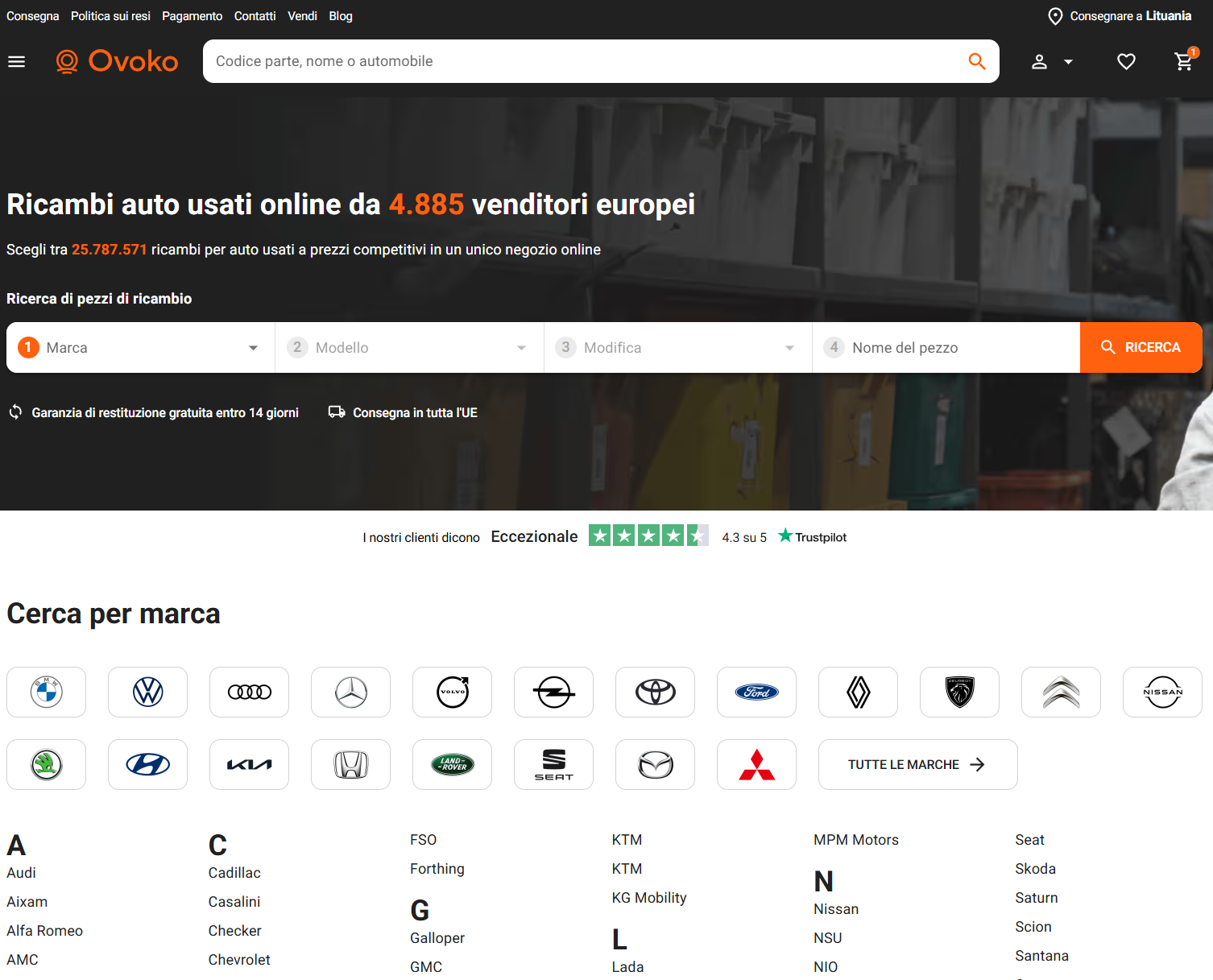Open the Saturn brand link
Image resolution: width=1213 pixels, height=980 pixels.
(1037, 898)
